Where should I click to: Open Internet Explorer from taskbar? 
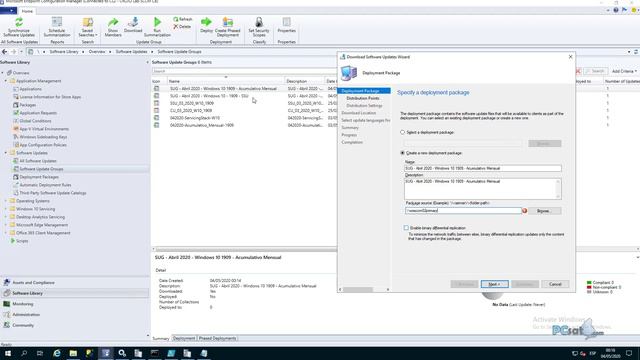point(57,353)
